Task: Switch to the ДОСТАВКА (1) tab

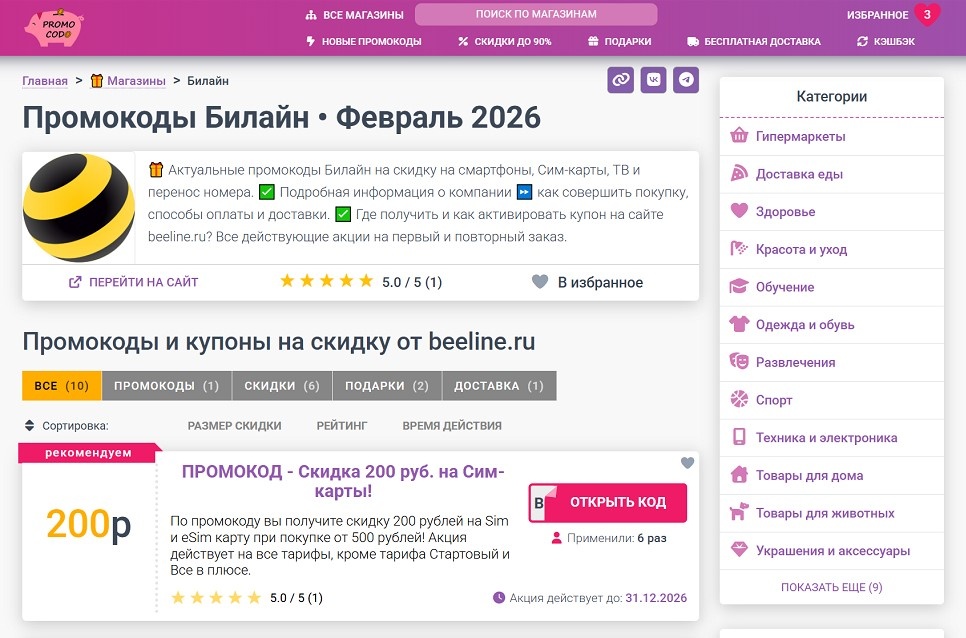Action: pyautogui.click(x=499, y=386)
